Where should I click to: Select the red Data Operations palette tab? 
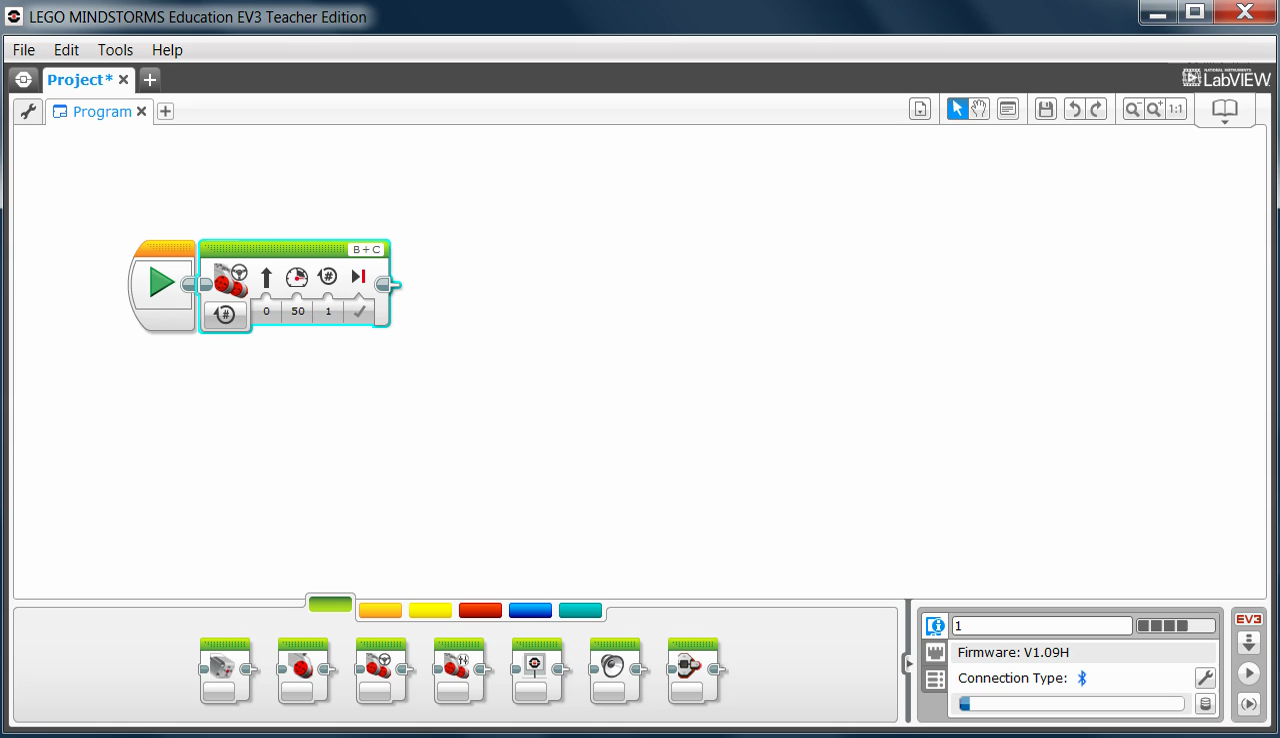[x=480, y=611]
